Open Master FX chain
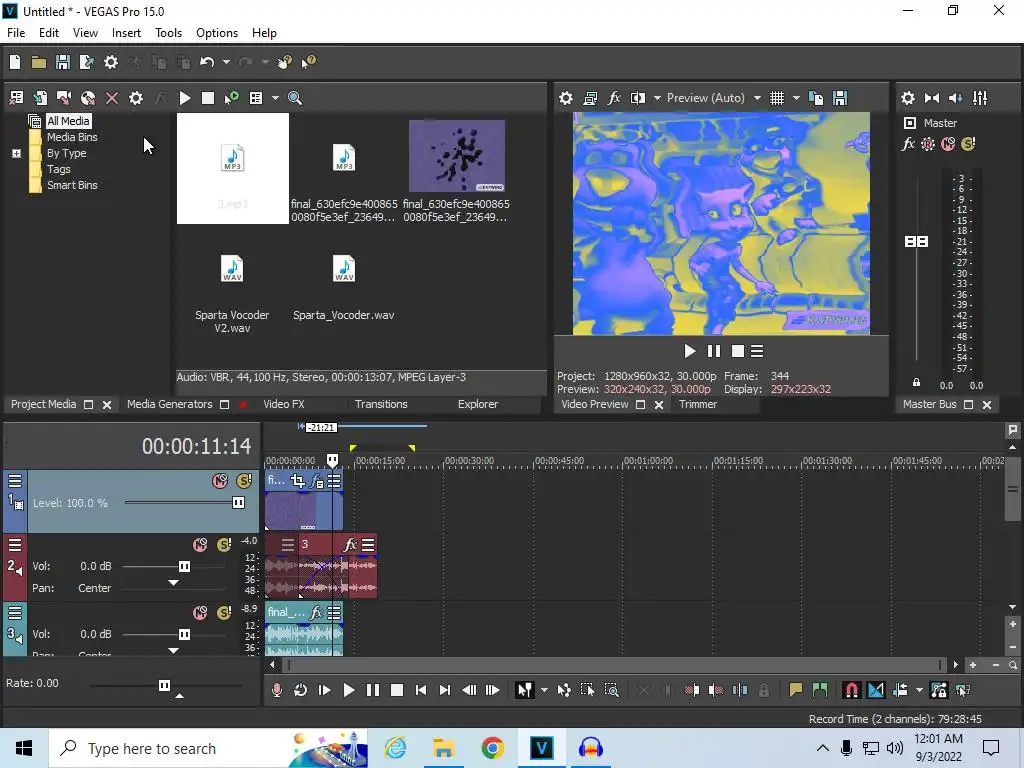 pyautogui.click(x=908, y=144)
